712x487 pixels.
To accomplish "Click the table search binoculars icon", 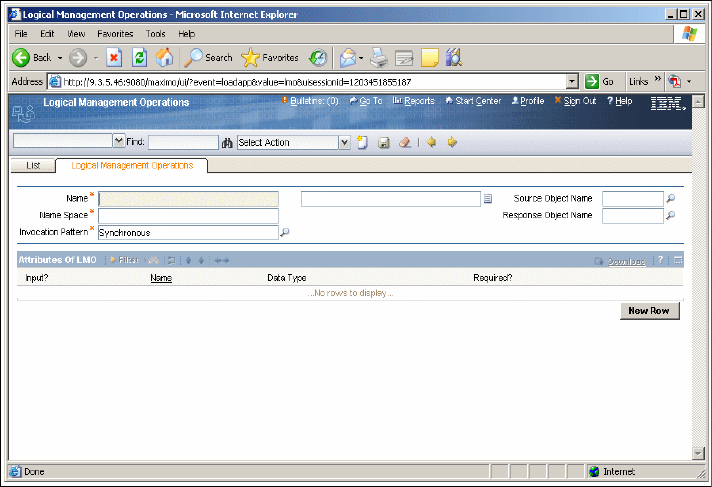I will (154, 260).
